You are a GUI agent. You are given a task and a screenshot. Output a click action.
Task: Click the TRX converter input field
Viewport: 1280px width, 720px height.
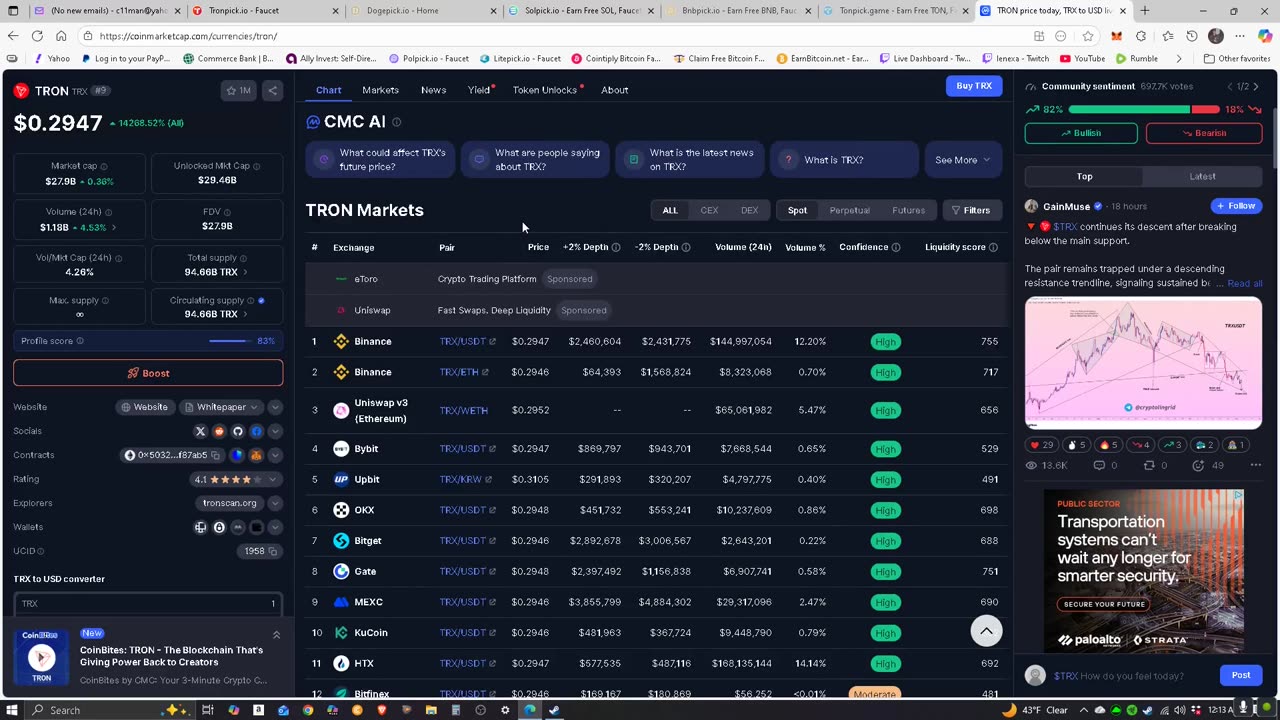point(148,603)
